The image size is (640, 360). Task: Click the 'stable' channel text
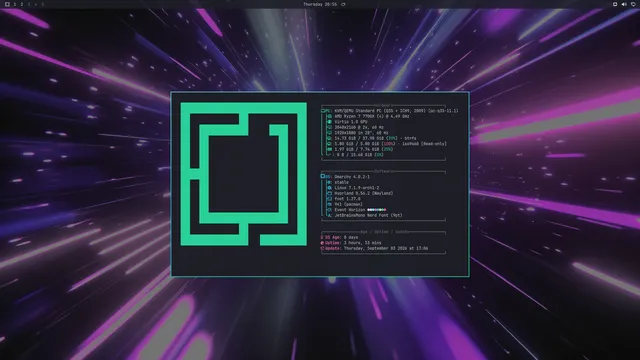point(342,182)
